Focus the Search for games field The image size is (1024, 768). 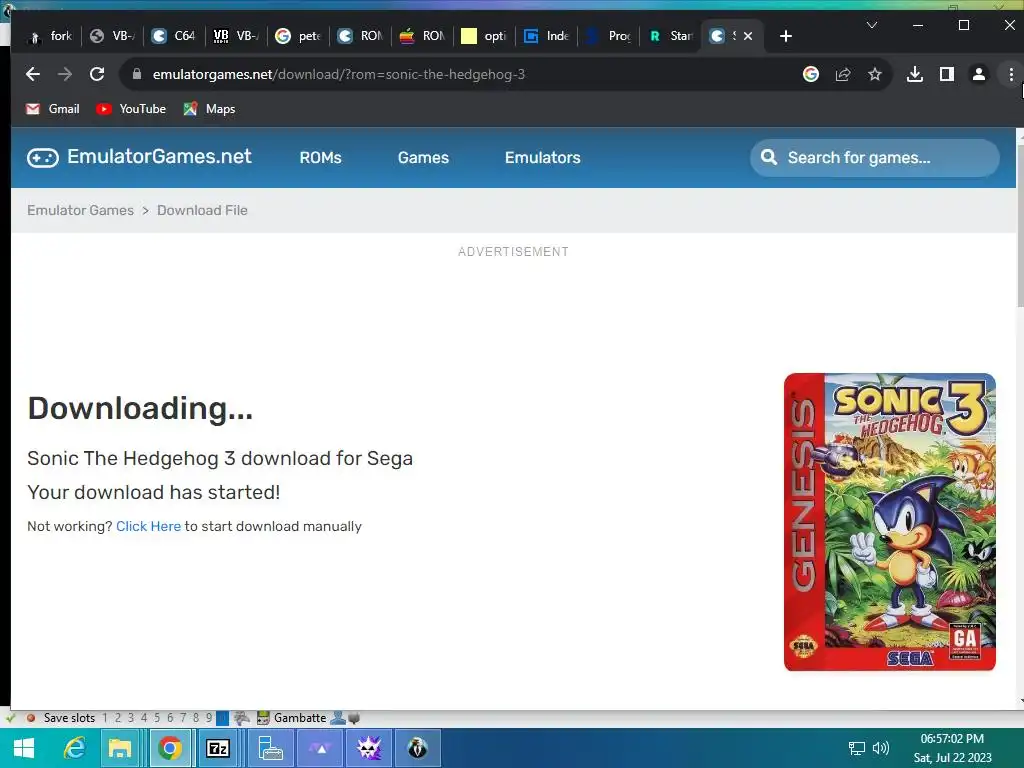[x=874, y=157]
